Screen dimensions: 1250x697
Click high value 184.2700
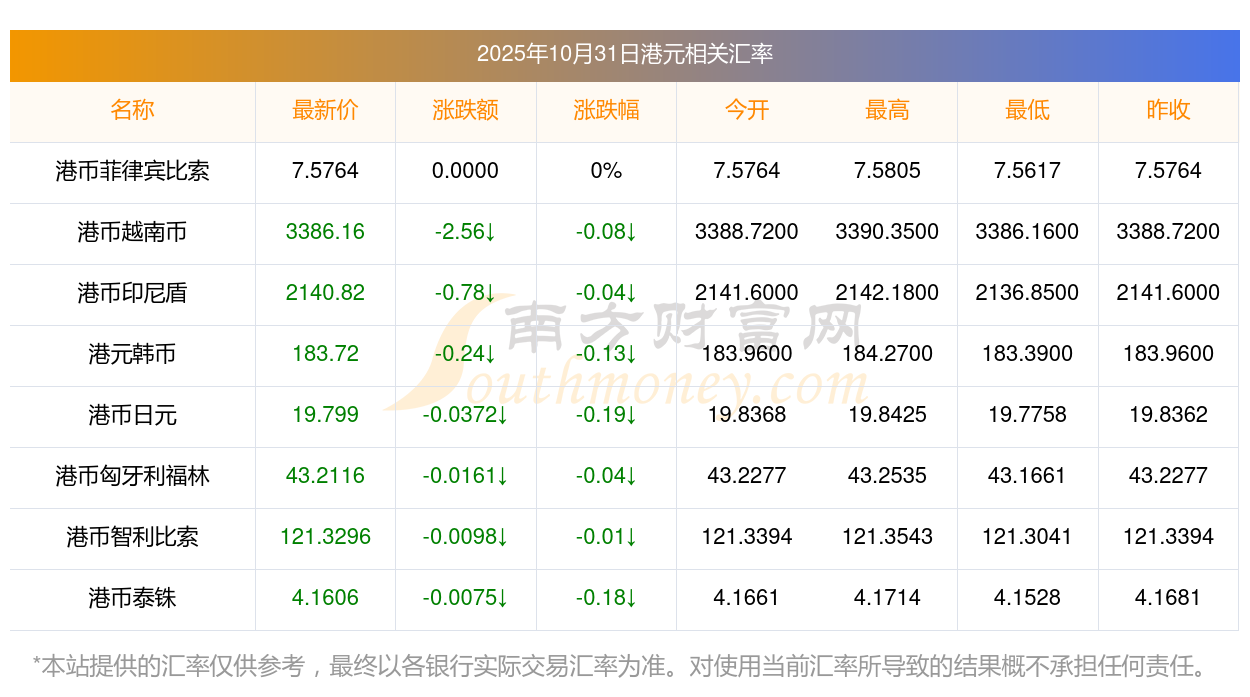click(x=887, y=354)
